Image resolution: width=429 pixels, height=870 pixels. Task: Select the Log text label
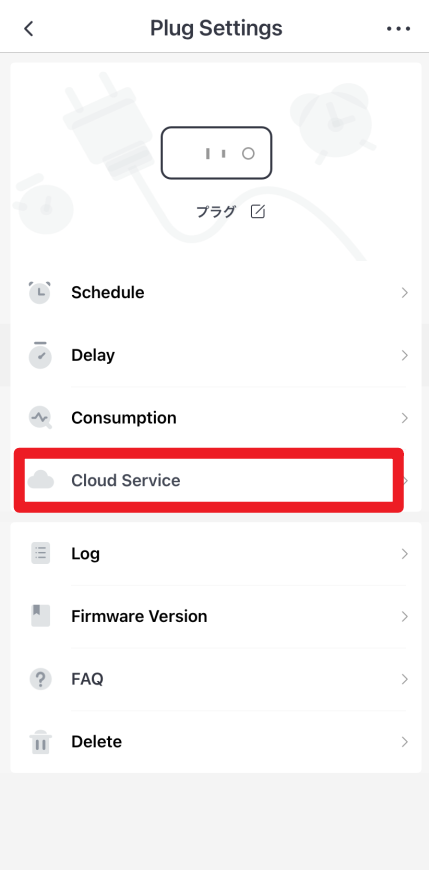[85, 554]
